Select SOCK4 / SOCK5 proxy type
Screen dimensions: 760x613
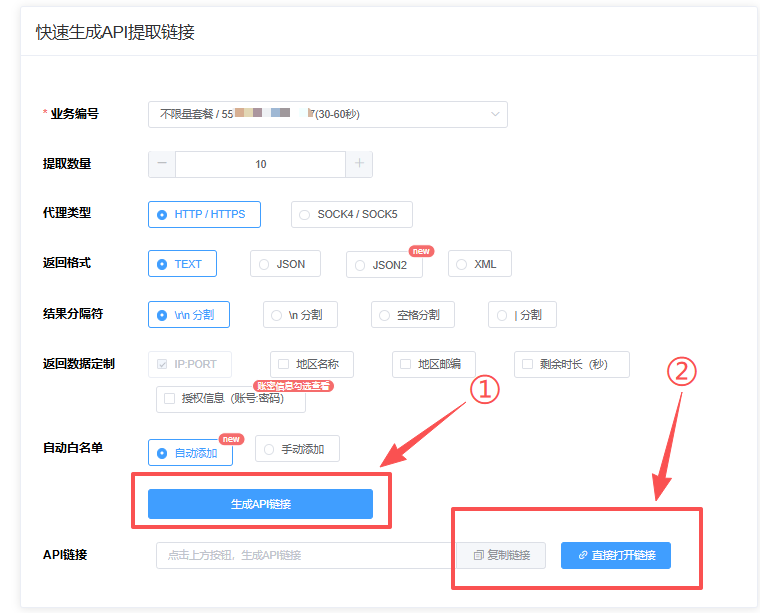click(351, 214)
